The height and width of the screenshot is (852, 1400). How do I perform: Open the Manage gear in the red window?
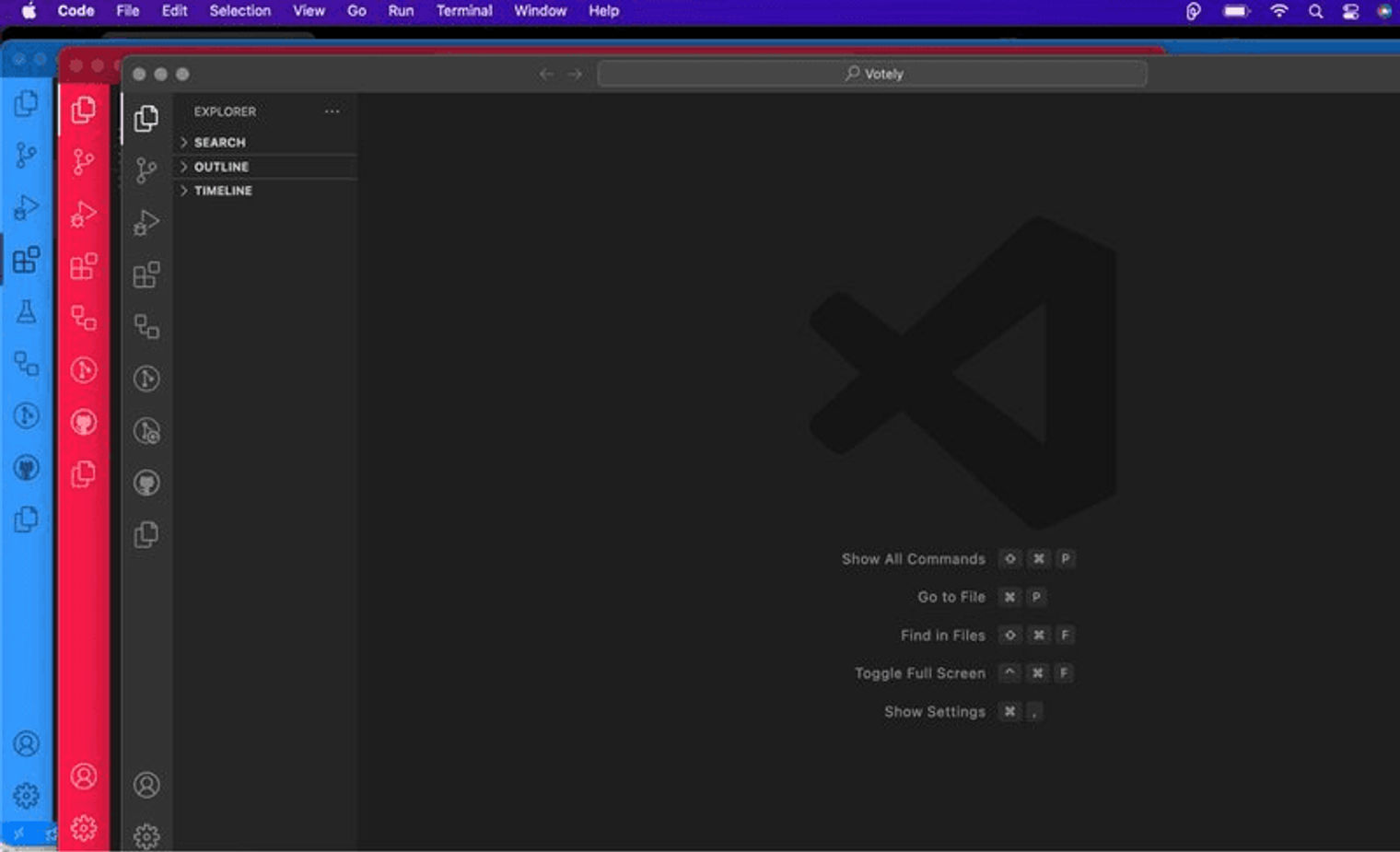pos(84,828)
